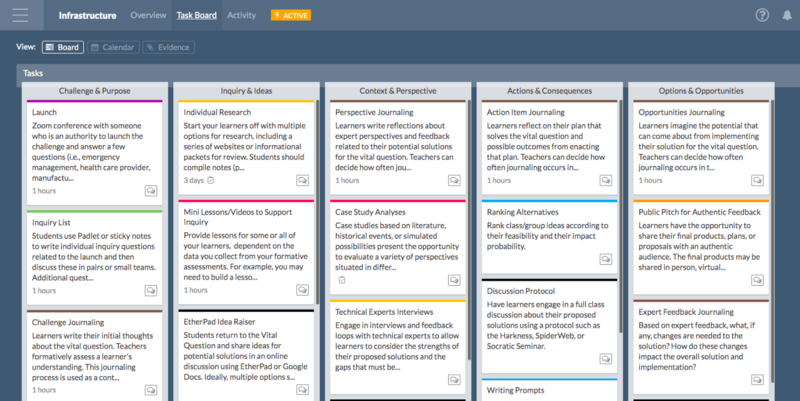This screenshot has width=800, height=401.
Task: Click the help question mark icon
Action: coord(762,15)
